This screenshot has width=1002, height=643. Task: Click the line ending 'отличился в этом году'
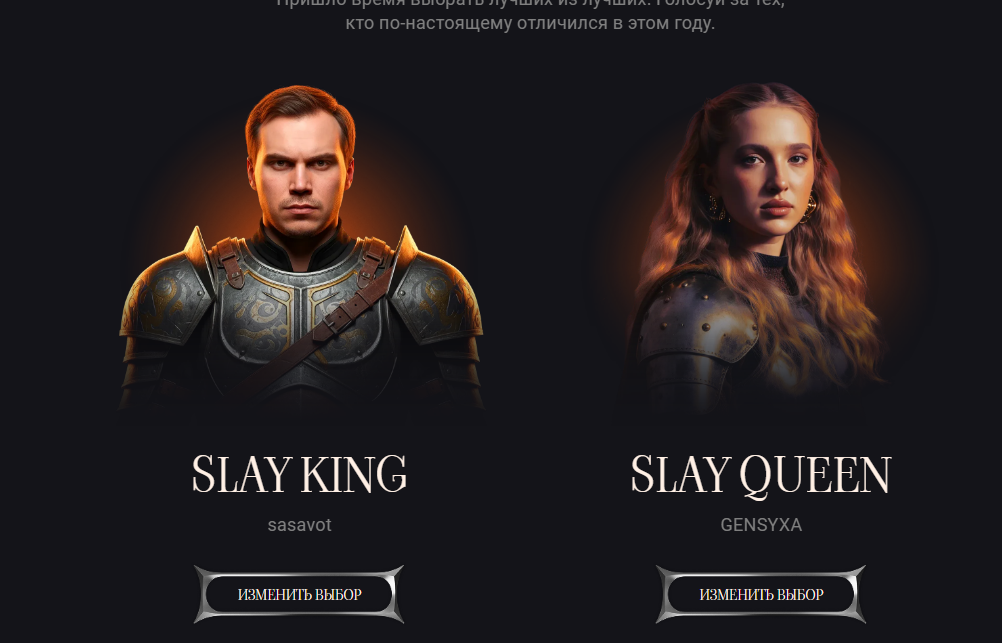pyautogui.click(x=530, y=24)
